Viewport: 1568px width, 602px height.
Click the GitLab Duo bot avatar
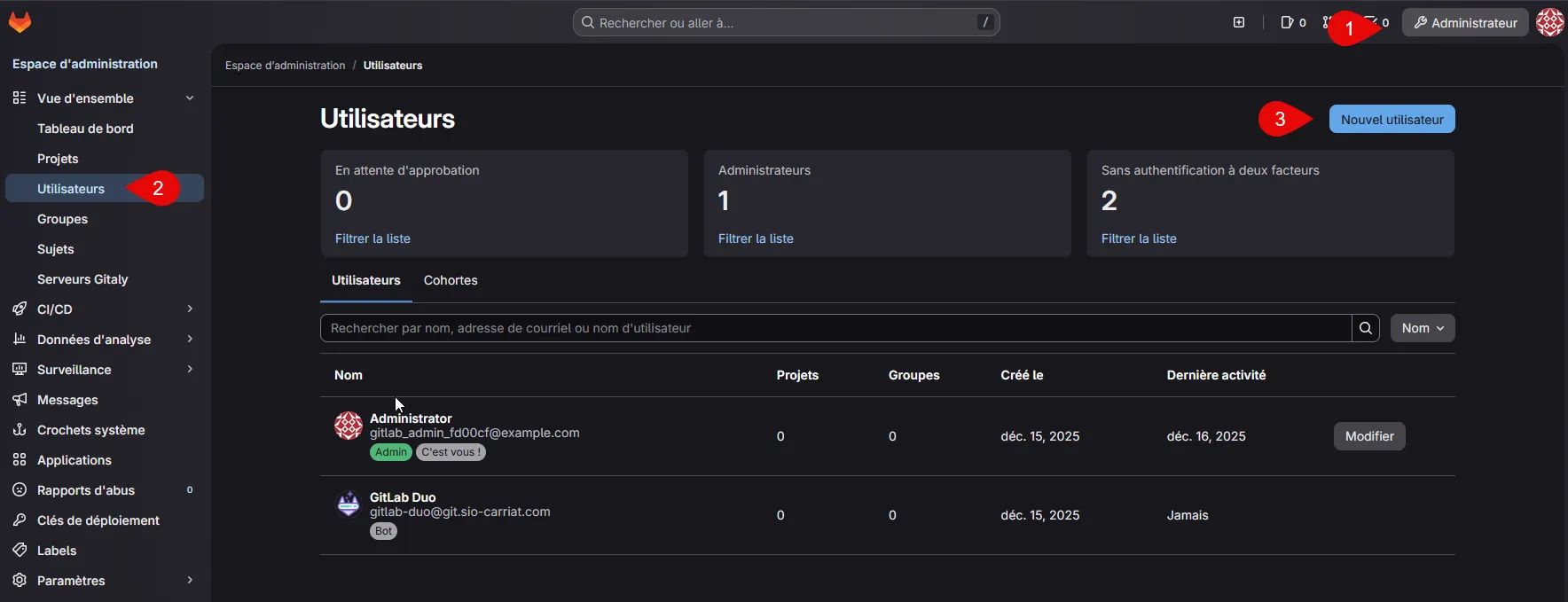pyautogui.click(x=348, y=504)
